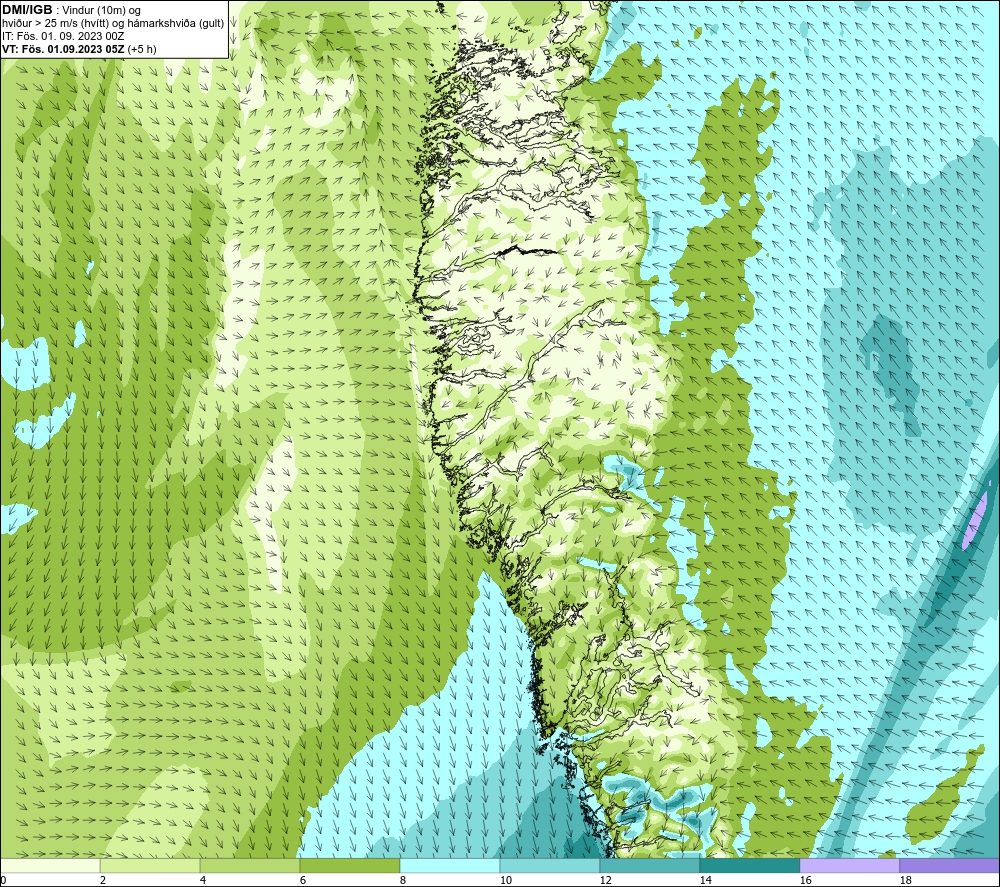Click the 2–4 m/s light green swatch
1000x887 pixels.
pyautogui.click(x=150, y=865)
